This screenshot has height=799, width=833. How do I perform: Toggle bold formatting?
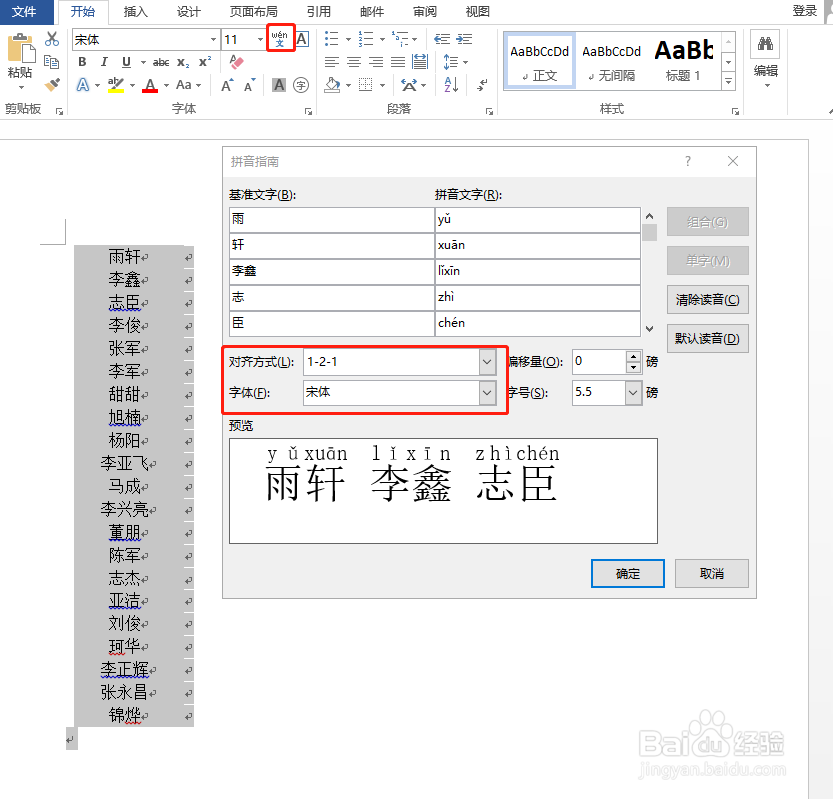(x=82, y=61)
